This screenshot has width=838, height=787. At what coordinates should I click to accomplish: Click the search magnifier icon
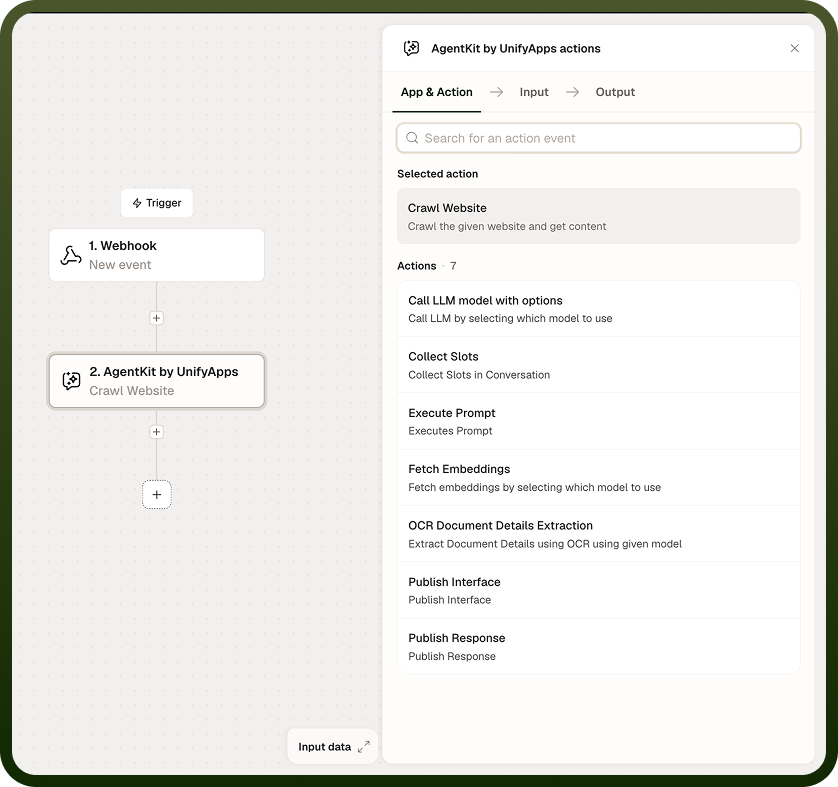tap(412, 138)
